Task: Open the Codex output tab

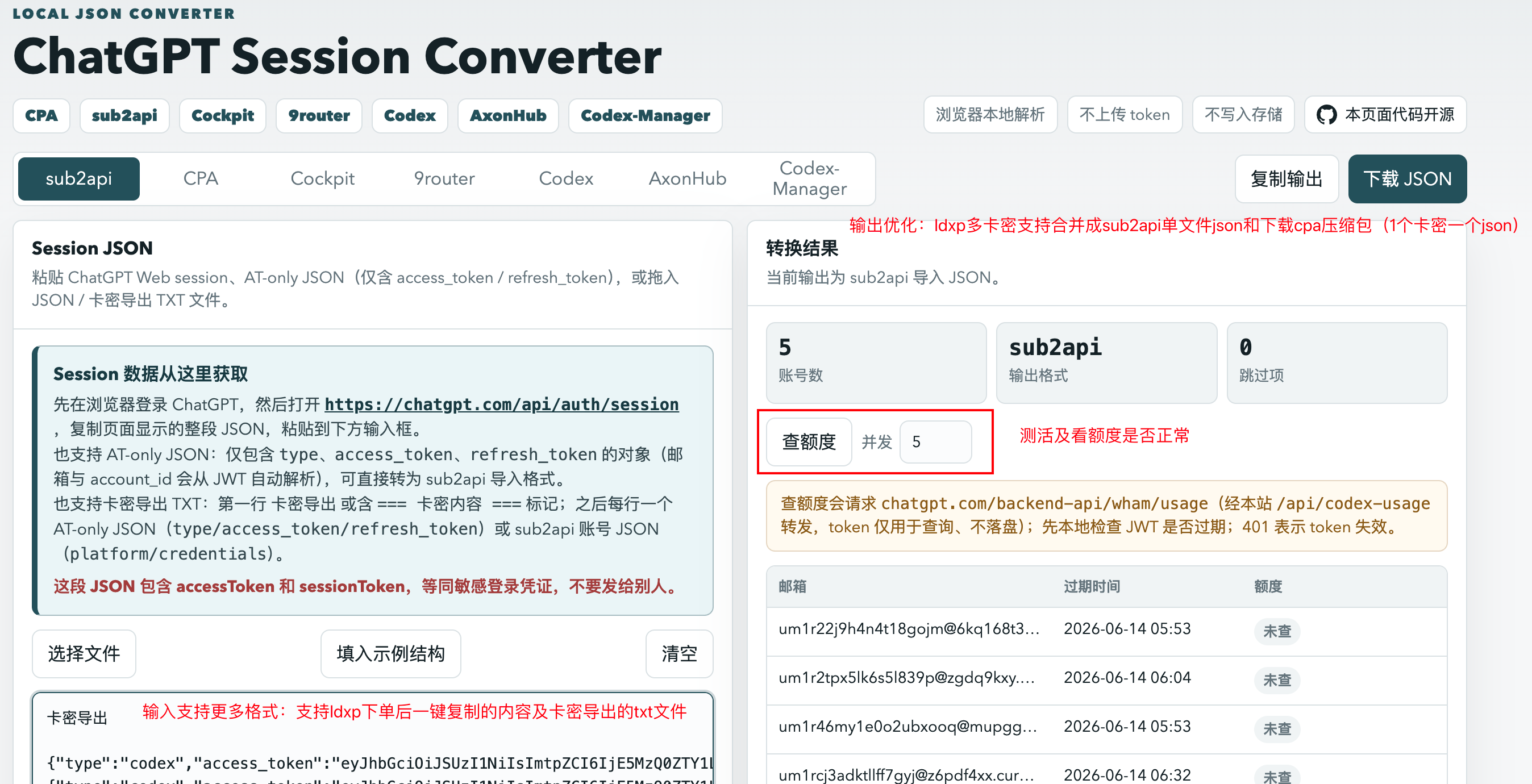Action: click(565, 178)
